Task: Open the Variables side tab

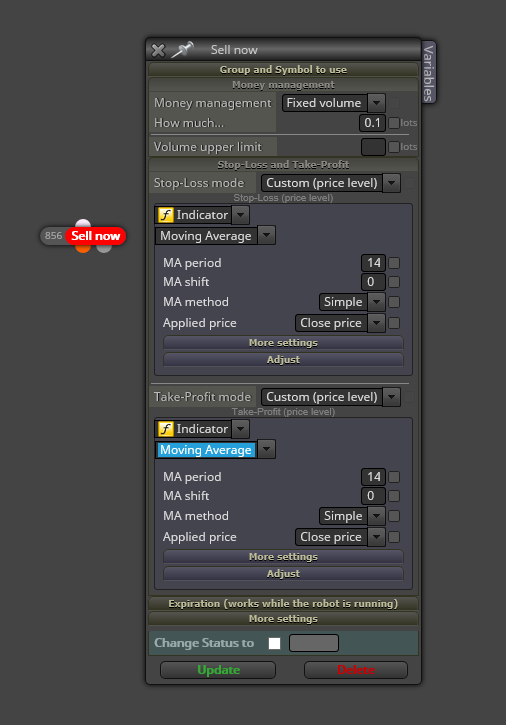Action: (x=429, y=73)
